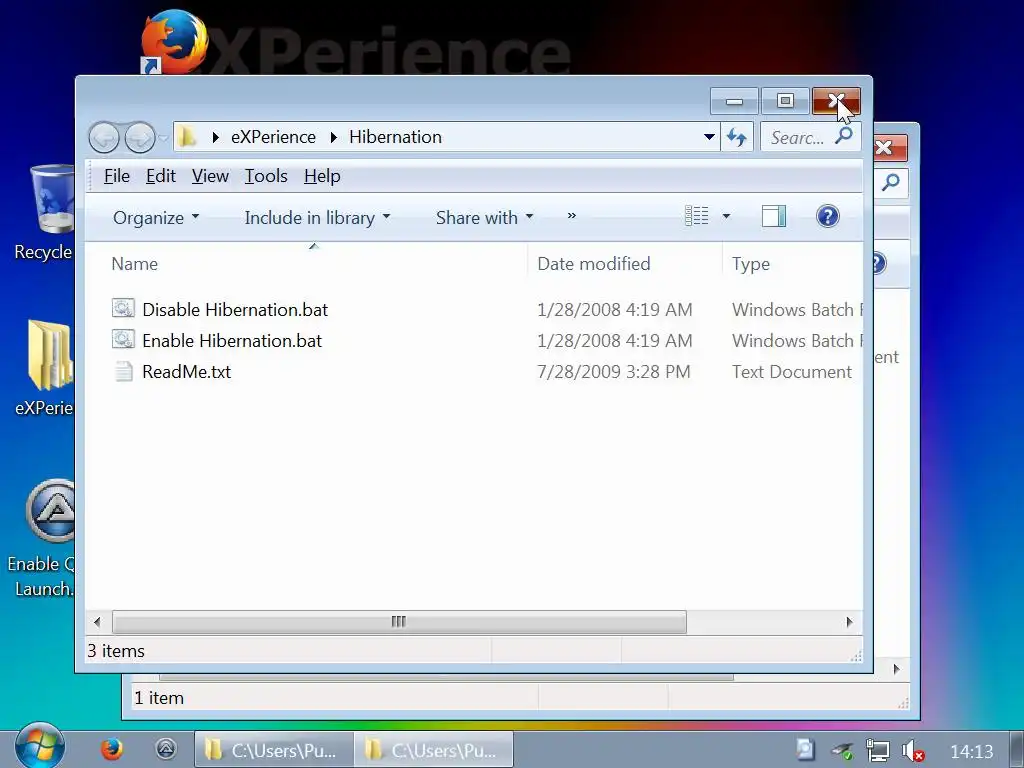Launch Firefox from the taskbar
This screenshot has height=768, width=1024.
point(112,749)
